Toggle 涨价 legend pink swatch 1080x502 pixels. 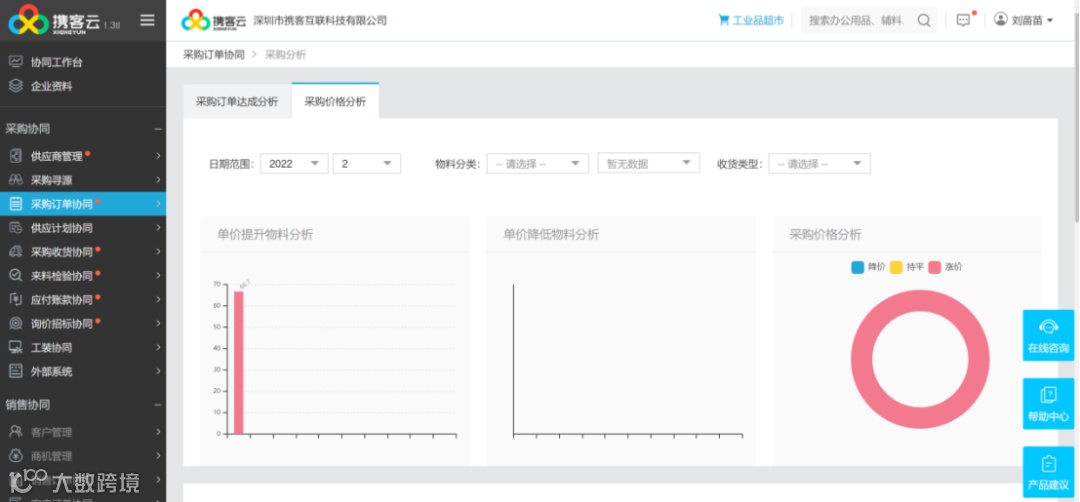pos(935,267)
